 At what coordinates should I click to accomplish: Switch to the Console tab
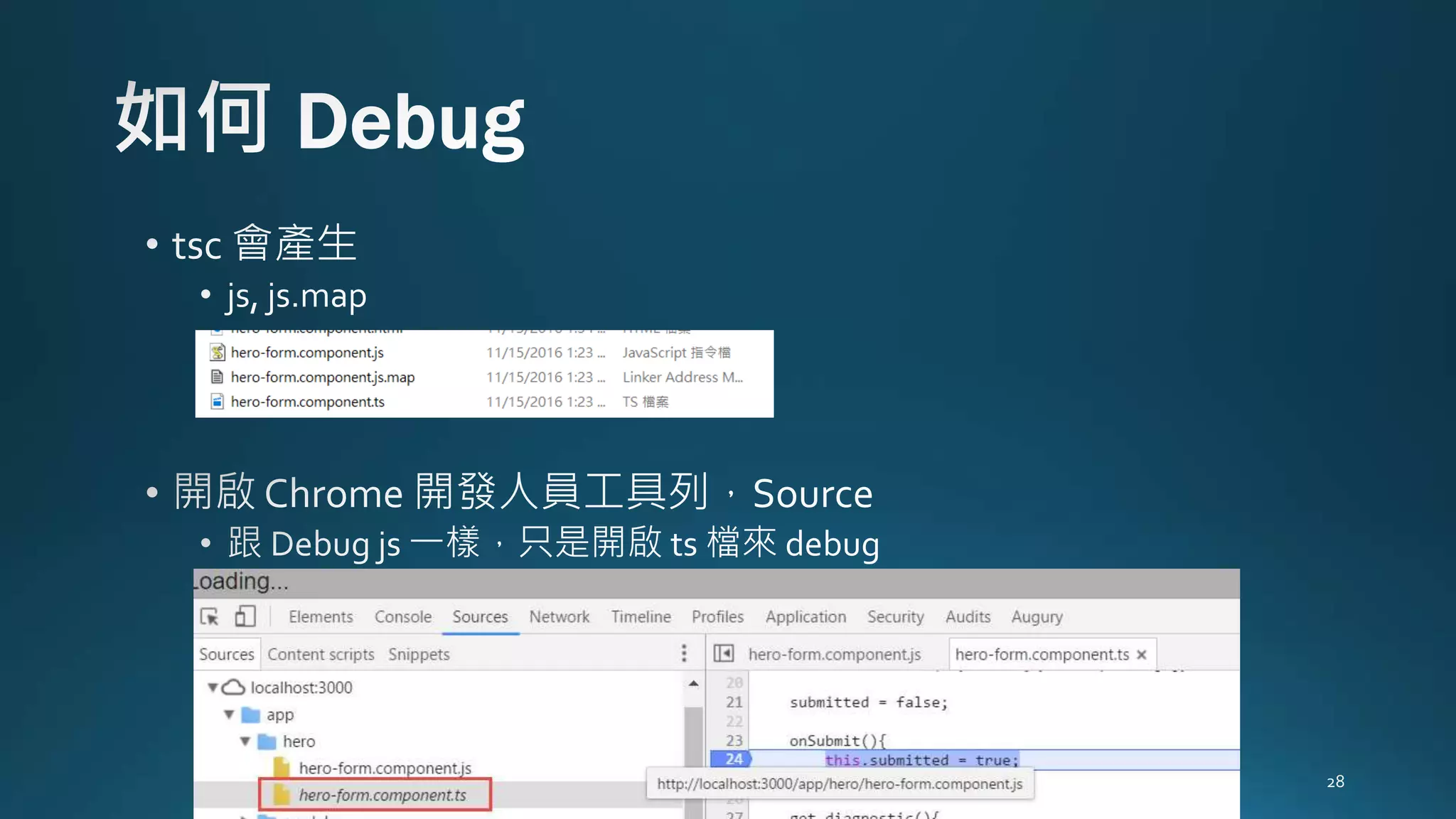point(403,616)
